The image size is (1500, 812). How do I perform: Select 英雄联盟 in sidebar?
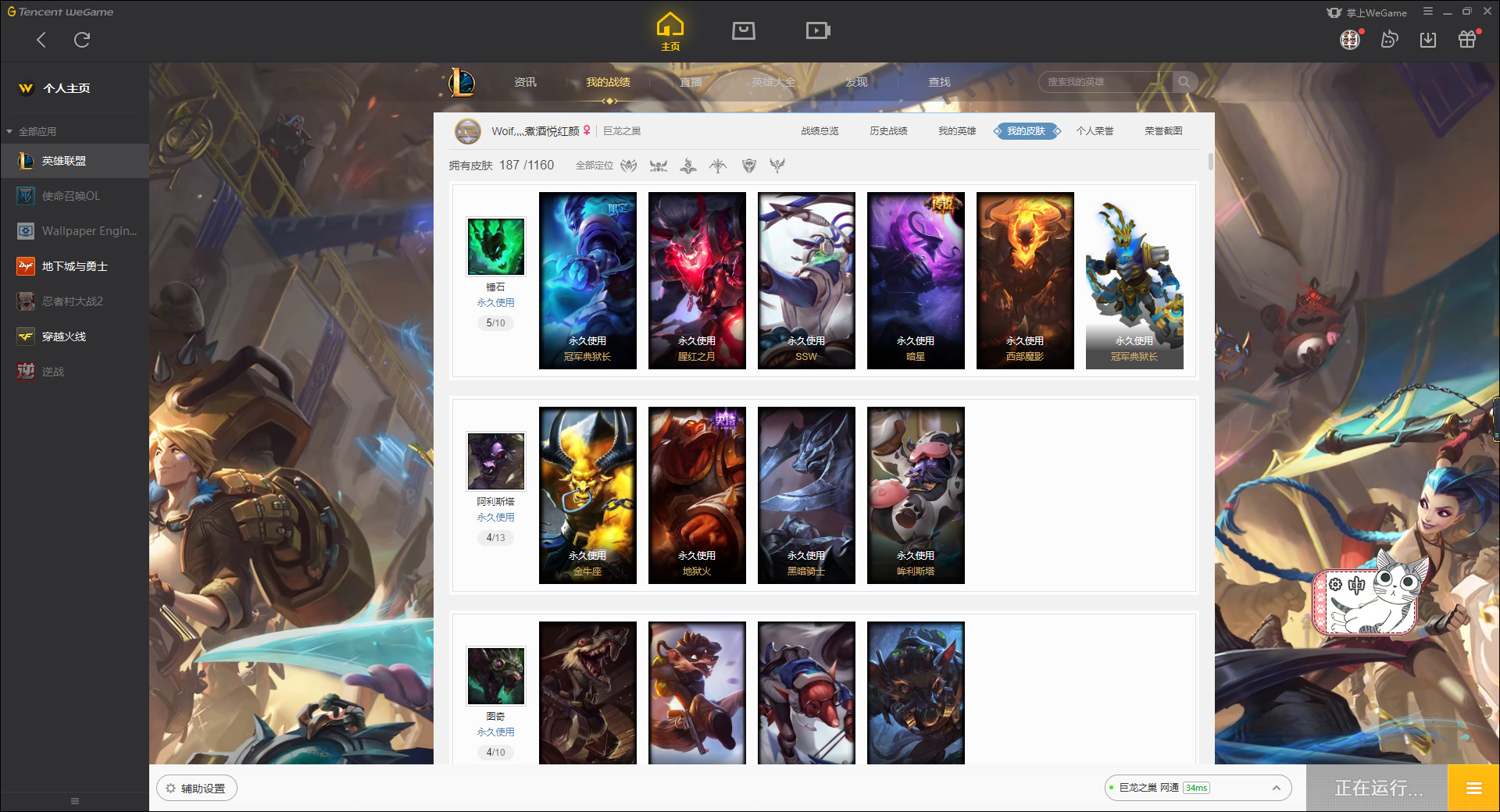[x=74, y=161]
